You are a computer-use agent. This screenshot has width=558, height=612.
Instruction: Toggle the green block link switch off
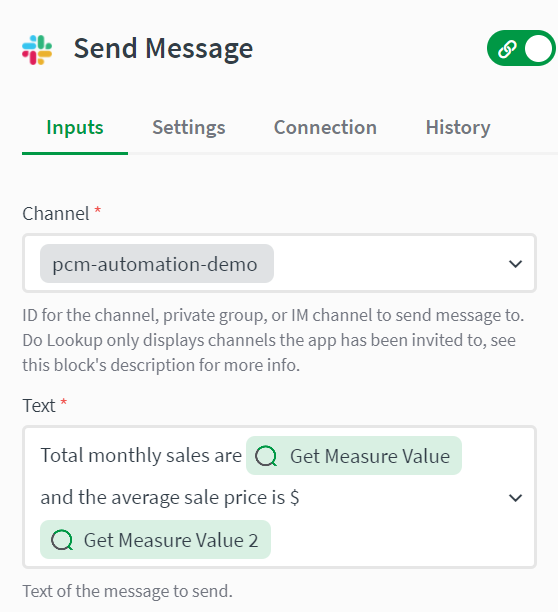tap(521, 48)
